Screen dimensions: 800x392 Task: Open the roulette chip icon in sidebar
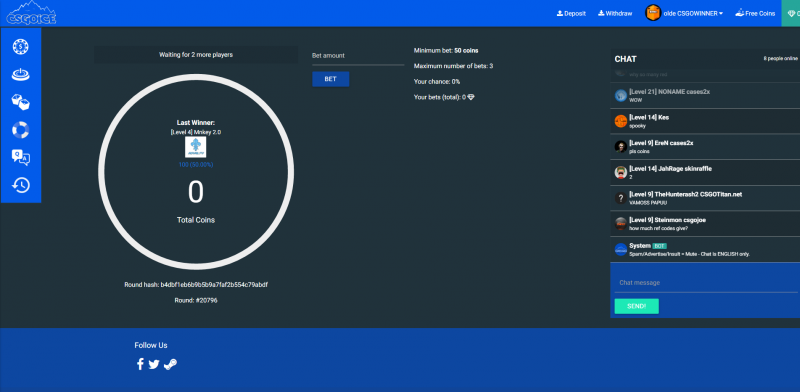pyautogui.click(x=20, y=47)
